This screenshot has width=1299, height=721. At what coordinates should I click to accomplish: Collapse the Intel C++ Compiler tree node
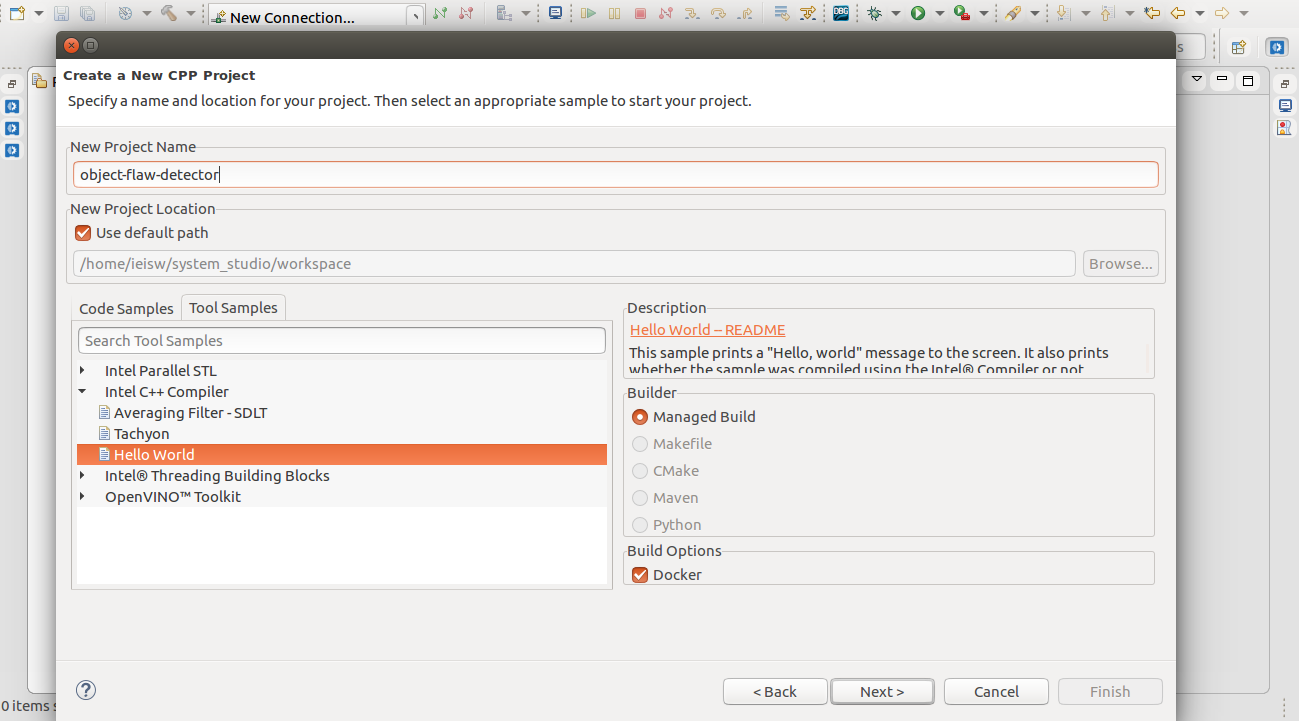[x=83, y=392]
